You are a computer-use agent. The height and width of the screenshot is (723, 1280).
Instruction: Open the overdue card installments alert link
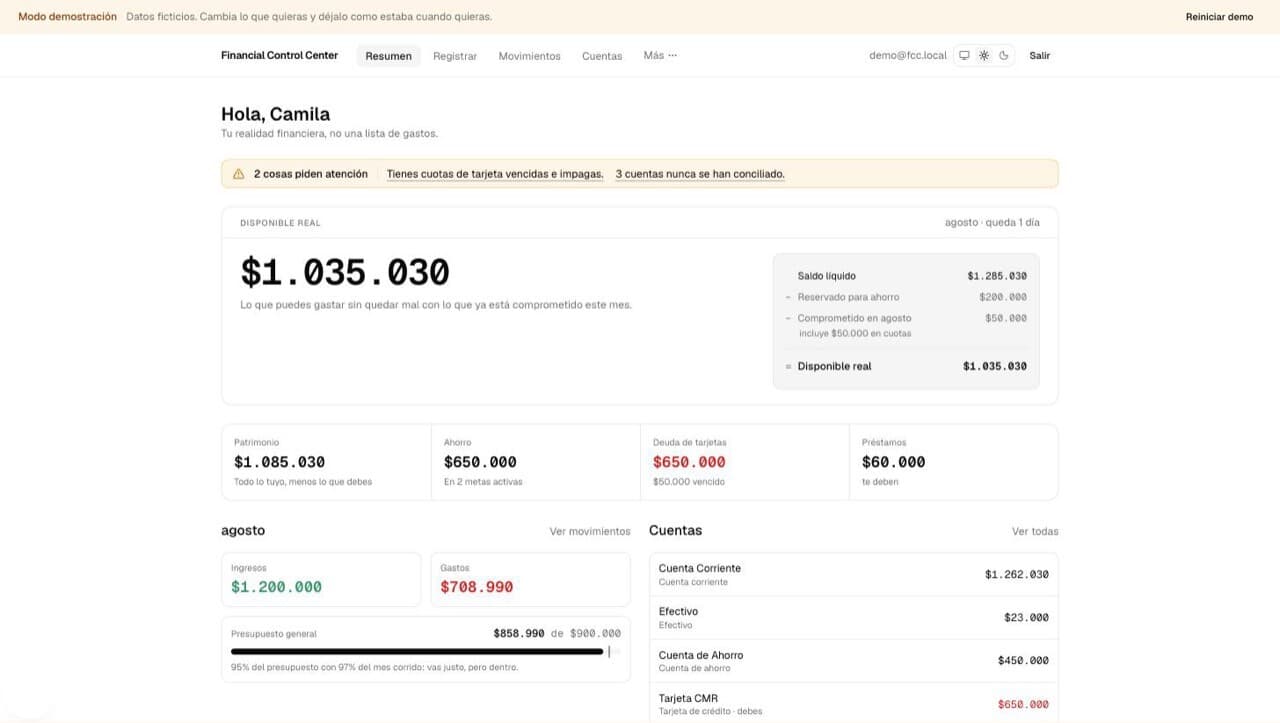coord(495,174)
